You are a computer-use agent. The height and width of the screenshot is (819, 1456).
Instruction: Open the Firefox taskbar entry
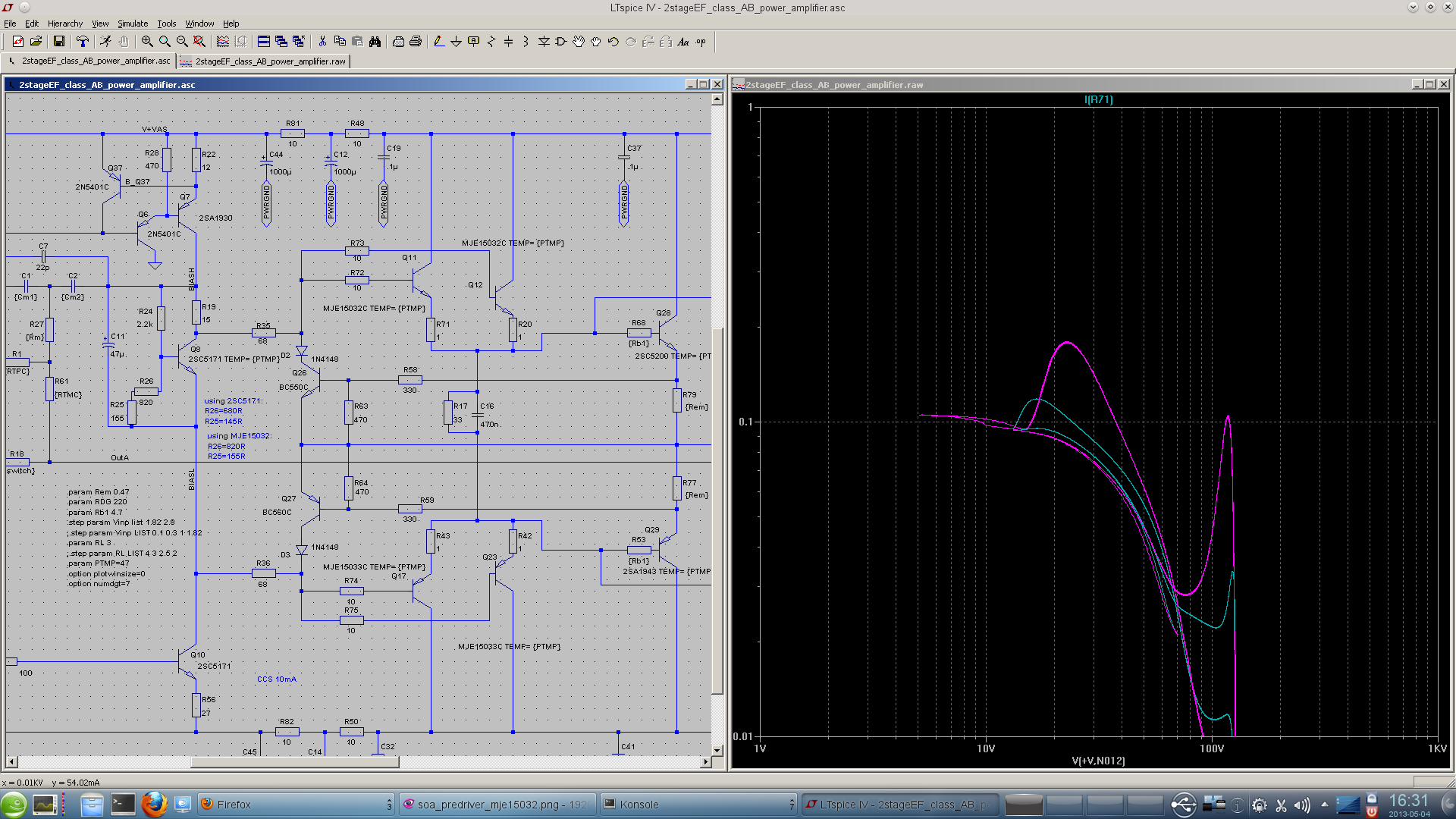[x=296, y=805]
